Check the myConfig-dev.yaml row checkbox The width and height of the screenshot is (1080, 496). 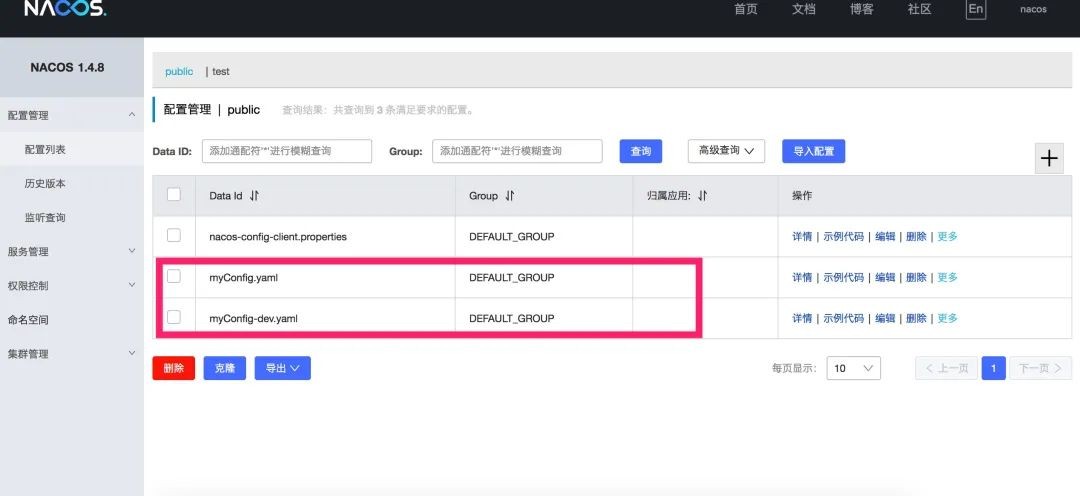pyautogui.click(x=174, y=317)
